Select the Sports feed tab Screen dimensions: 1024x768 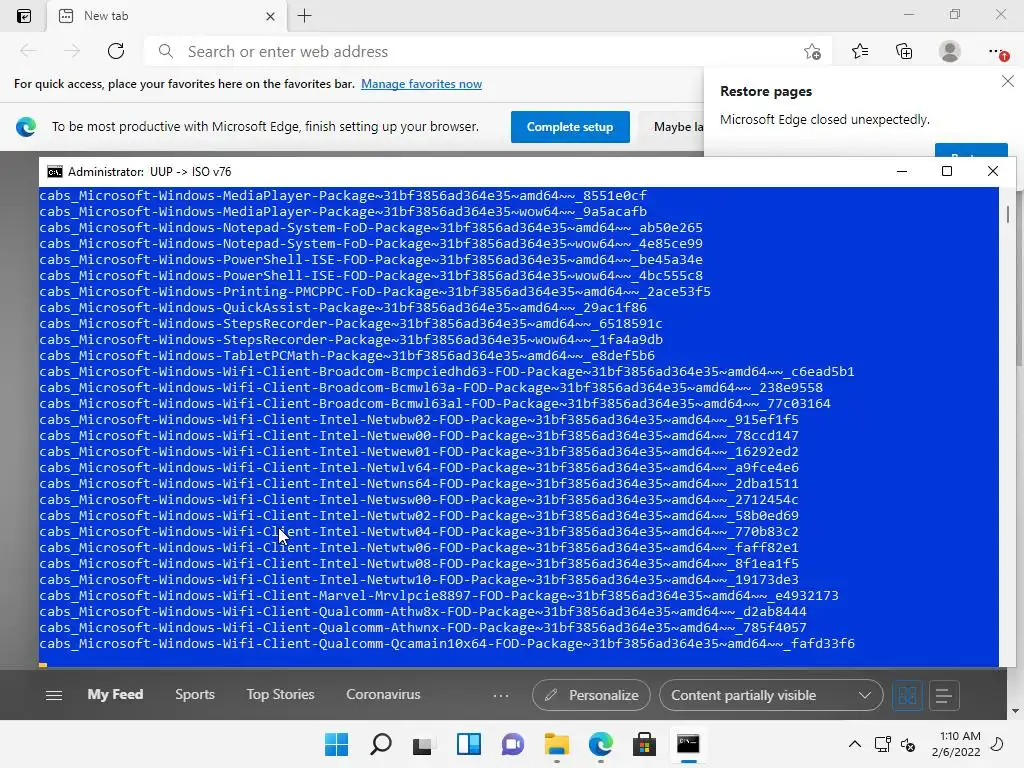195,694
